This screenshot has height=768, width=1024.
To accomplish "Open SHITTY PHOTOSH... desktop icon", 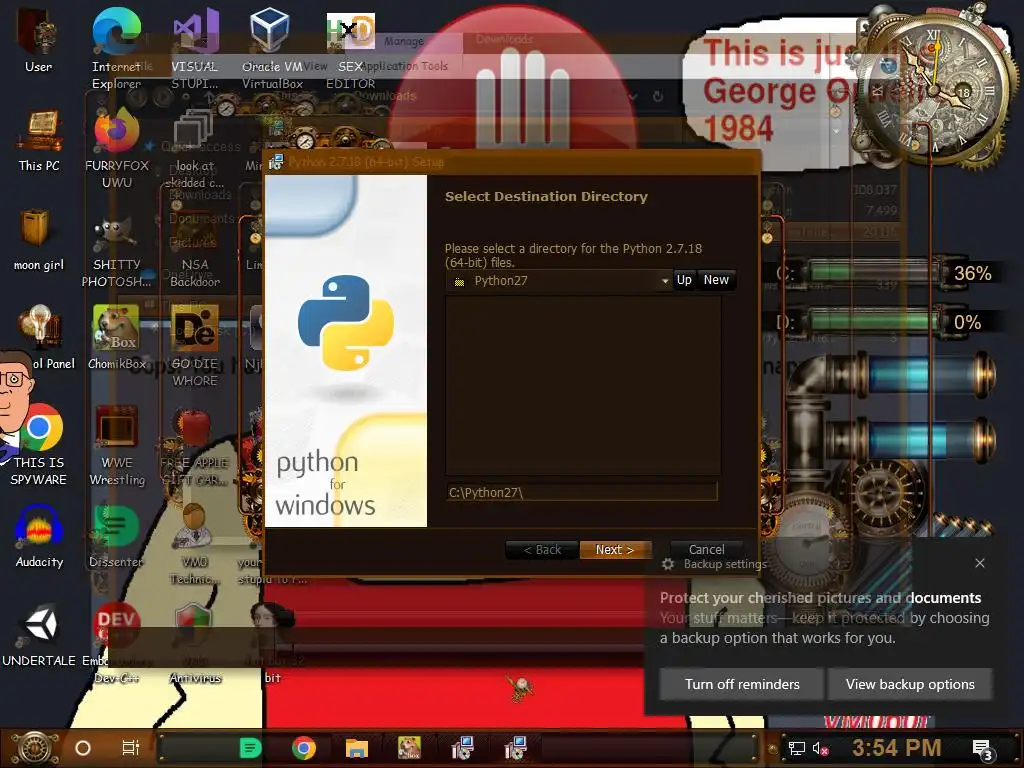I will pos(116,253).
